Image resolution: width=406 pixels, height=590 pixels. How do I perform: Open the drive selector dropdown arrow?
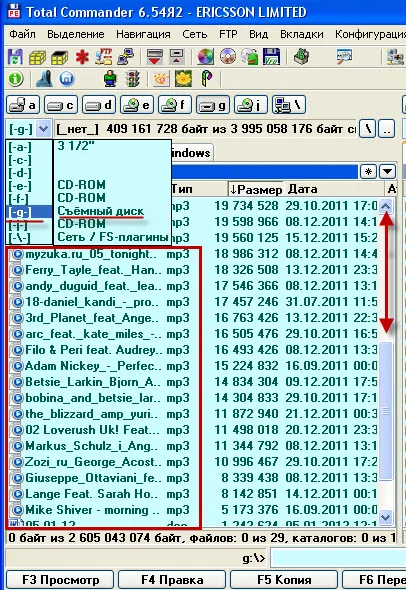tap(44, 129)
